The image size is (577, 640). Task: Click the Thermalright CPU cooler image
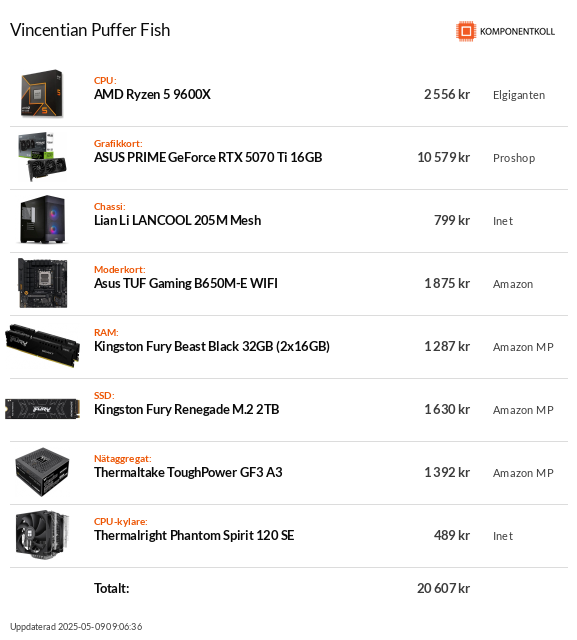click(42, 535)
